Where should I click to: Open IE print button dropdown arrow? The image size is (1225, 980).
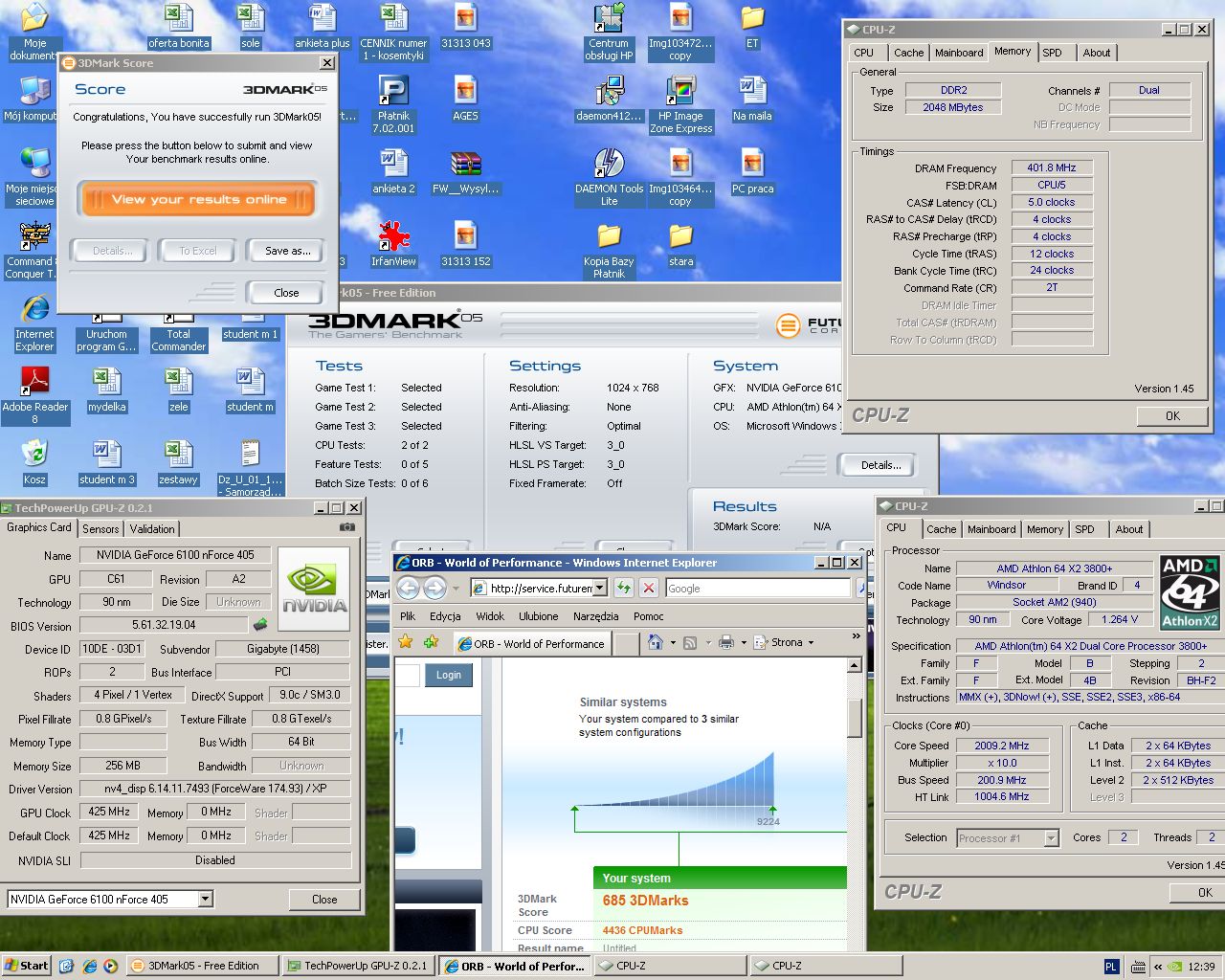click(743, 642)
